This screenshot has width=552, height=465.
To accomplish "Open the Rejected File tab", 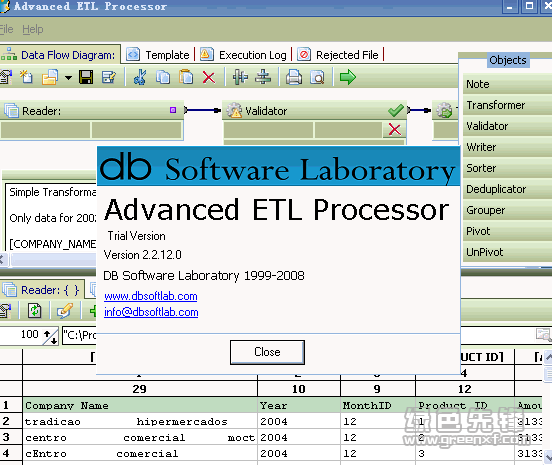I will pyautogui.click(x=338, y=55).
